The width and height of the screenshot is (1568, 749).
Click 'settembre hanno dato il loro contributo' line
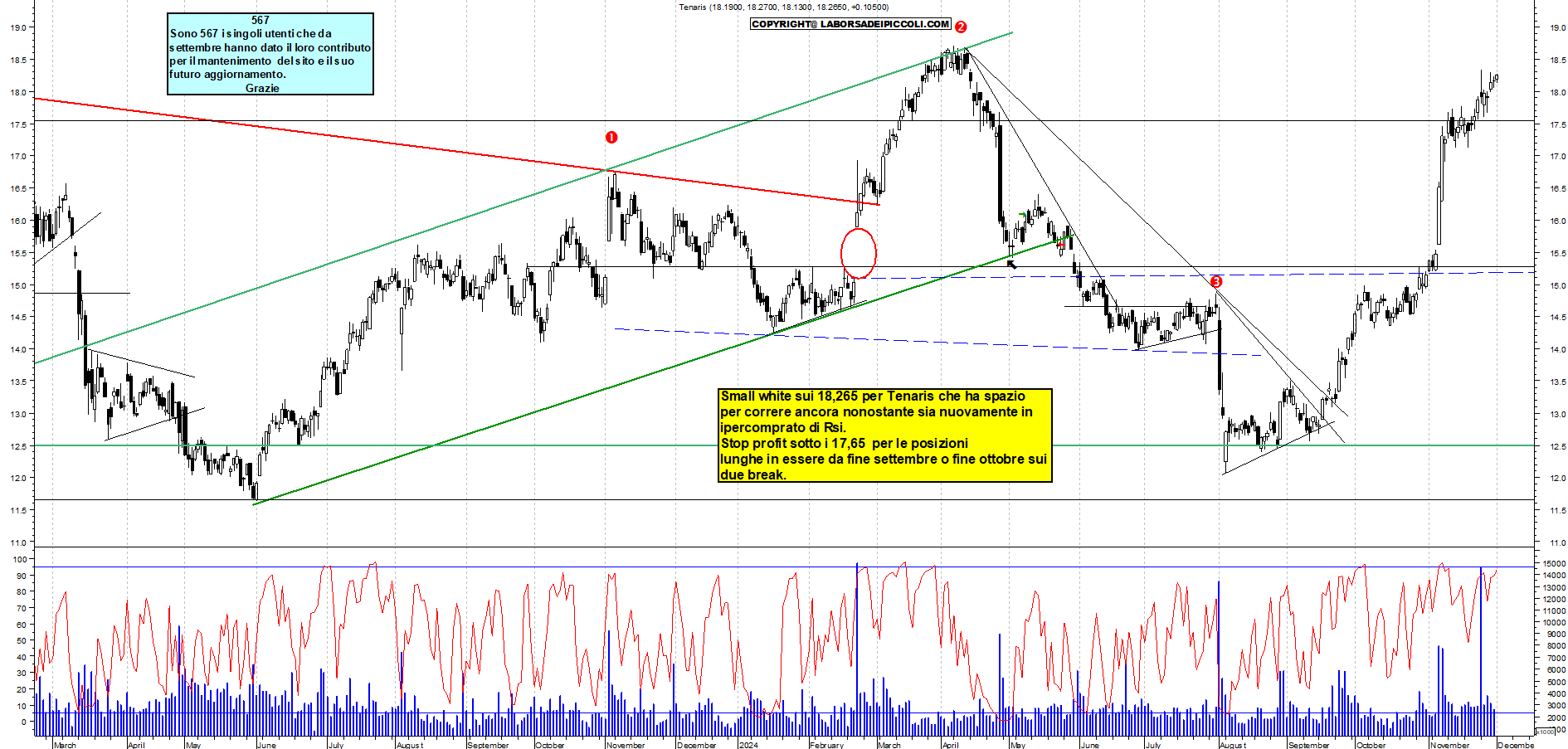[270, 47]
